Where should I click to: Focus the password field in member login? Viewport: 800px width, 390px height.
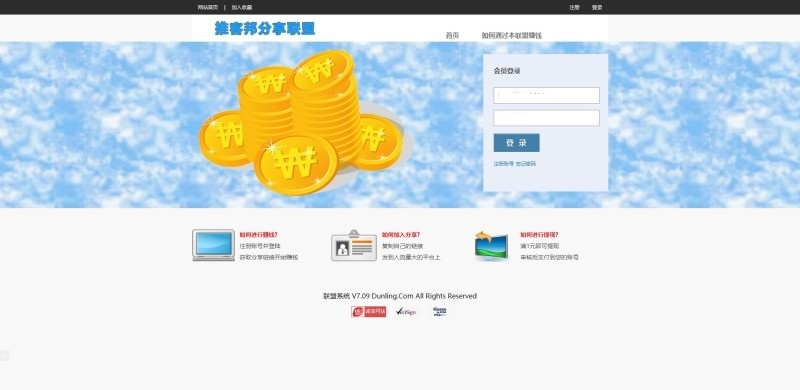546,118
